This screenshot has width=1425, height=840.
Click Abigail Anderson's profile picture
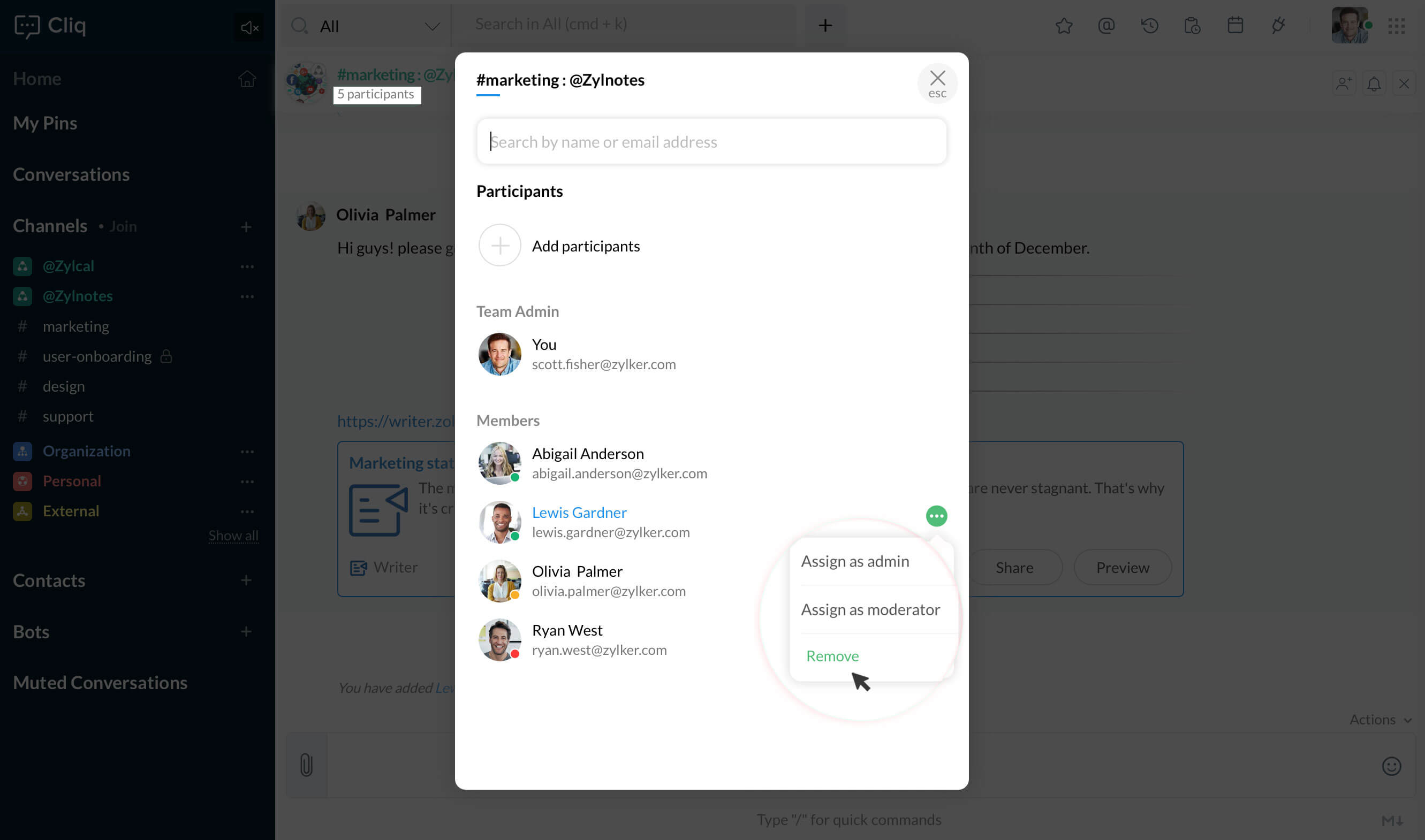pos(499,463)
